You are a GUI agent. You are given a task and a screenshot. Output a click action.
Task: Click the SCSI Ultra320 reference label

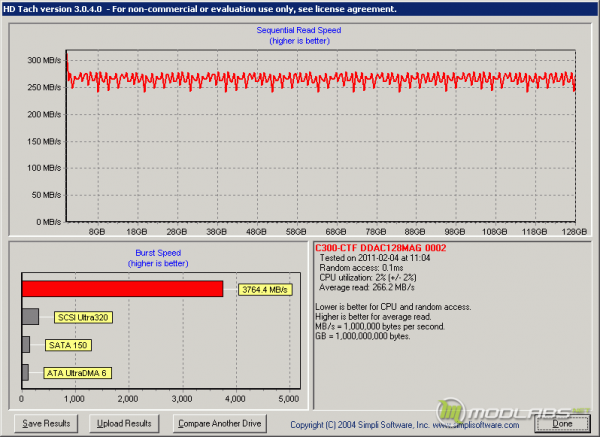pos(84,318)
